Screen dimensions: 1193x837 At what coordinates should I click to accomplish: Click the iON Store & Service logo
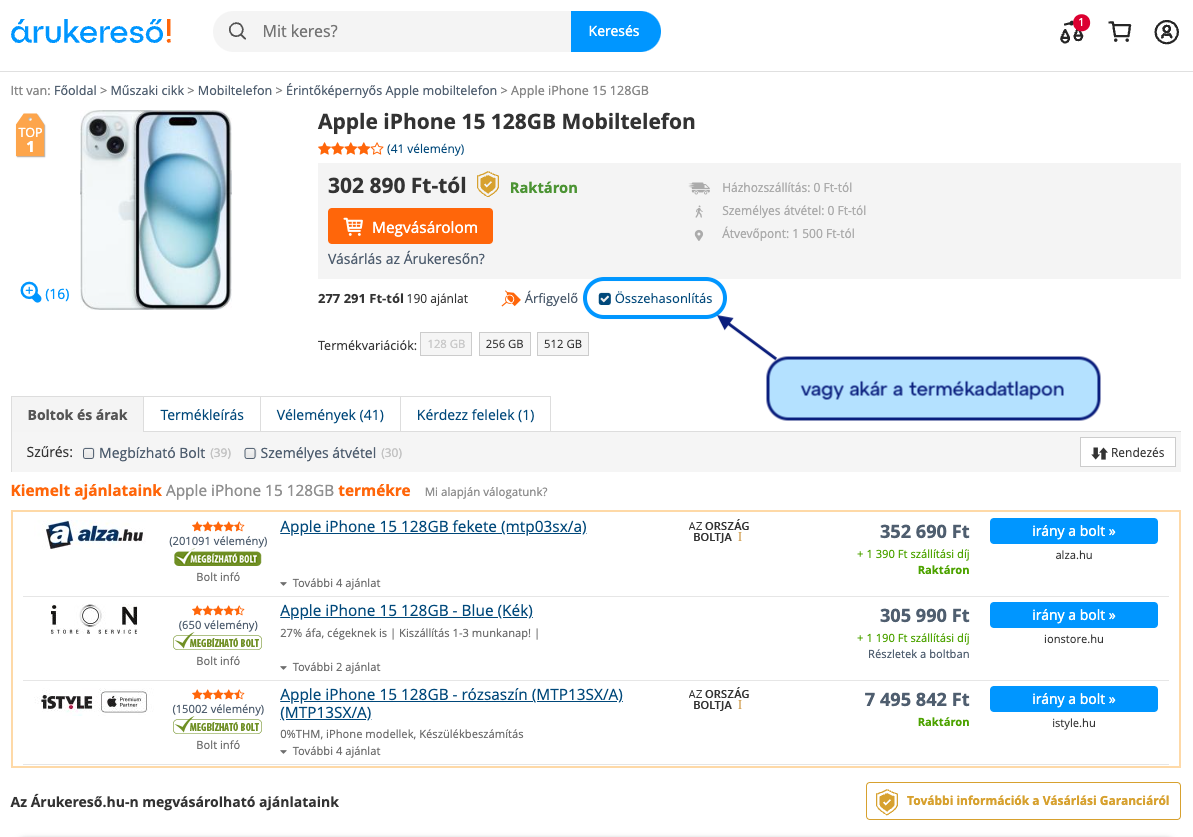pyautogui.click(x=94, y=619)
